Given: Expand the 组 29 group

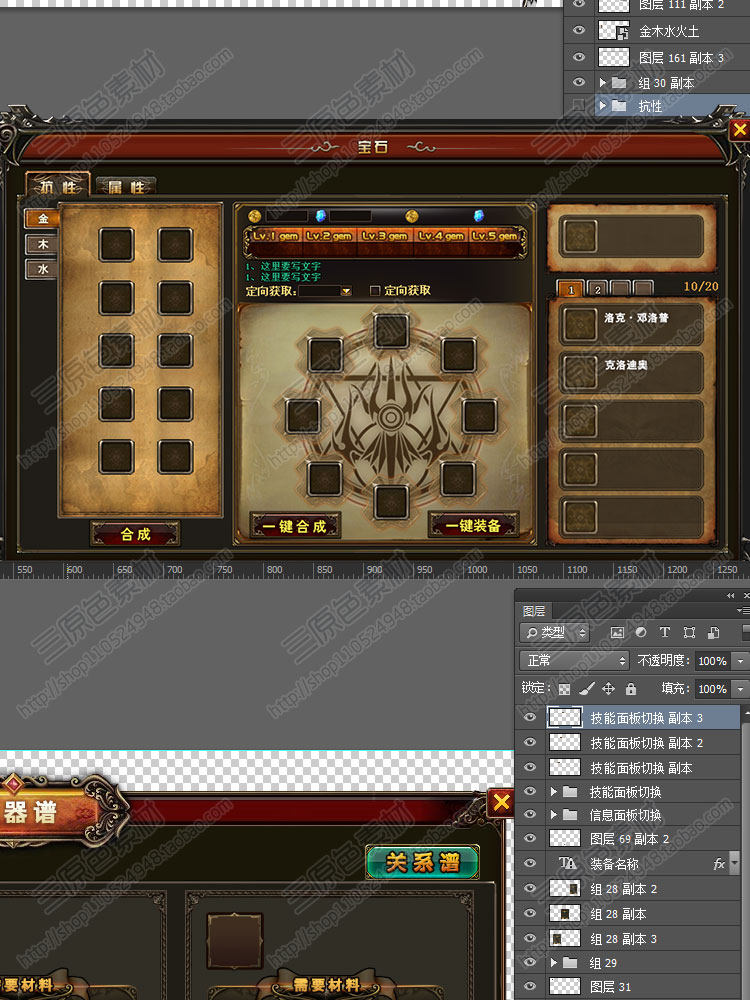Looking at the screenshot, I should [x=554, y=962].
